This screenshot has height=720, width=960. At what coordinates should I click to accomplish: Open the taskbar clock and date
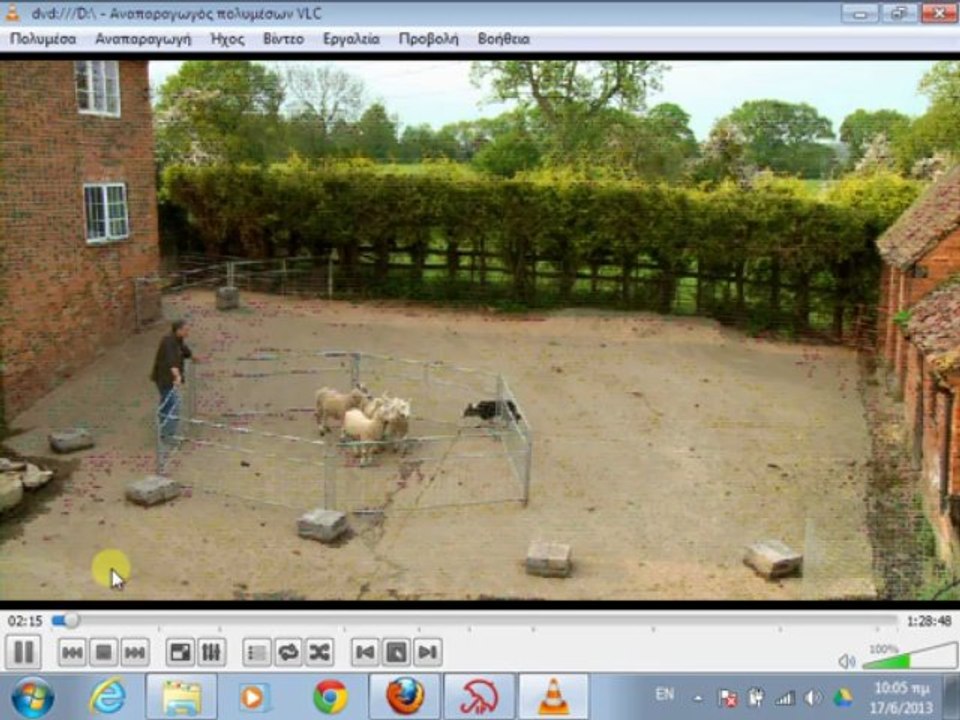[x=901, y=698]
